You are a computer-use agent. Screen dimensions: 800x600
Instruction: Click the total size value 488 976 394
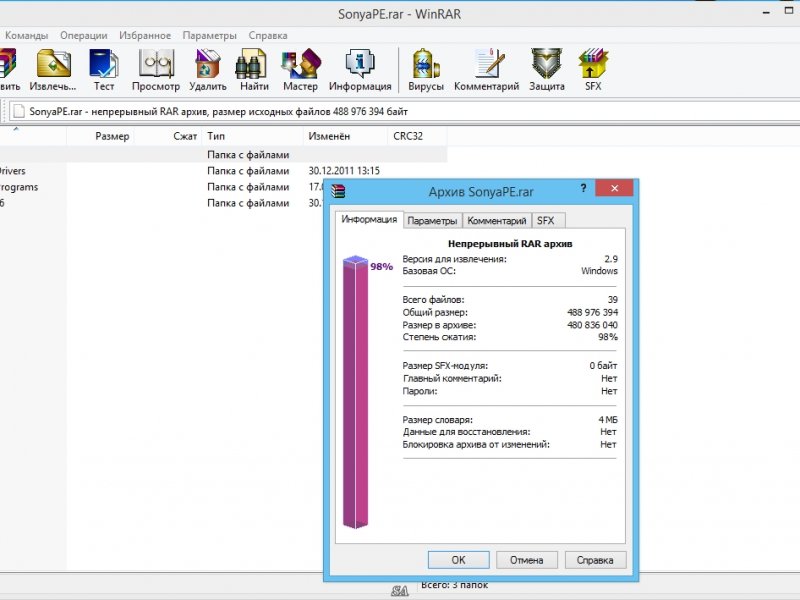click(x=592, y=312)
